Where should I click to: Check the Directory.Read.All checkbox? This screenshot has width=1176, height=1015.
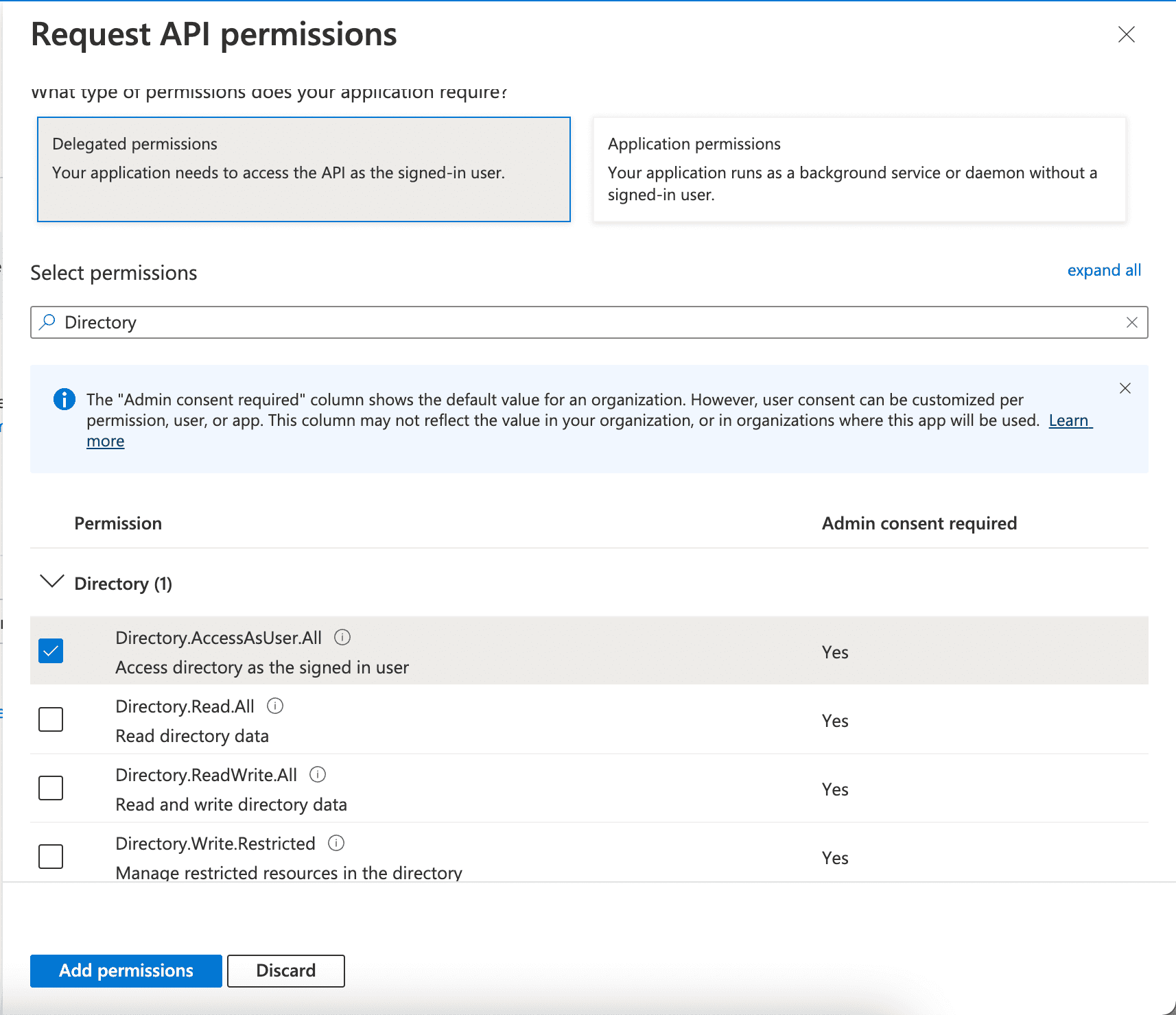tap(51, 719)
